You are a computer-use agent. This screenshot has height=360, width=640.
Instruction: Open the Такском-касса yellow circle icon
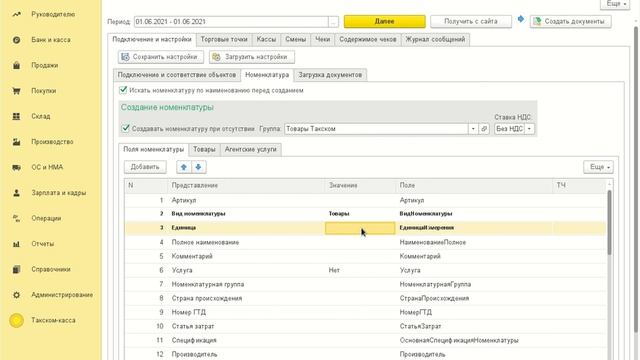click(x=16, y=320)
